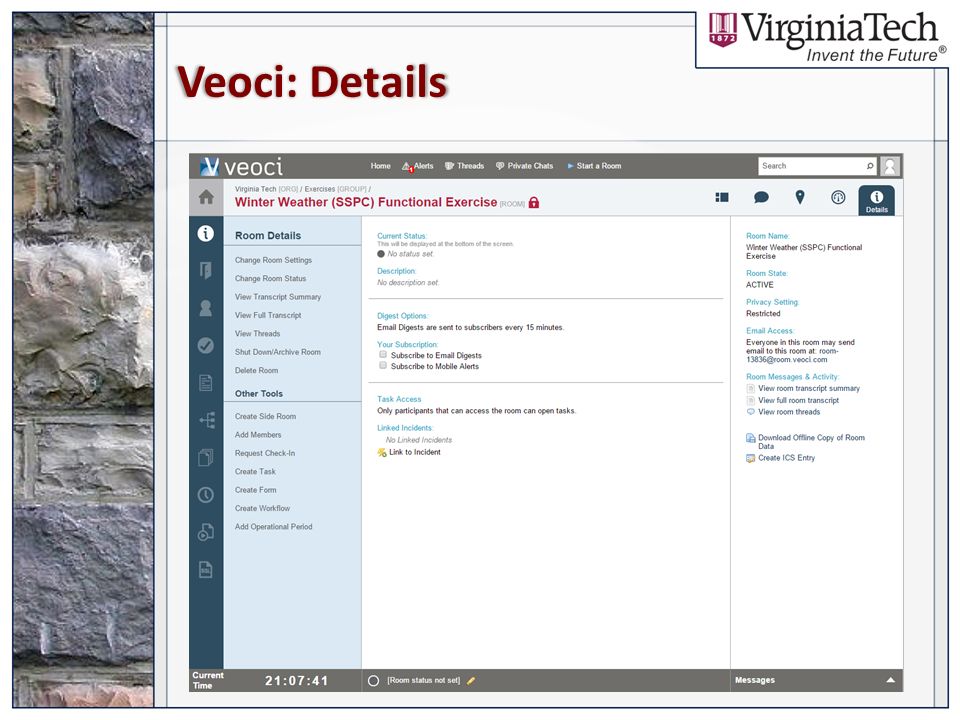Viewport: 960px width, 720px height.
Task: Click Shut Down/Archive Room
Action: point(278,352)
